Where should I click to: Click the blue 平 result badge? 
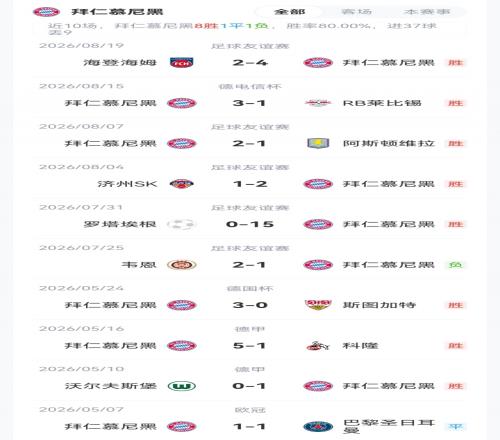click(456, 427)
